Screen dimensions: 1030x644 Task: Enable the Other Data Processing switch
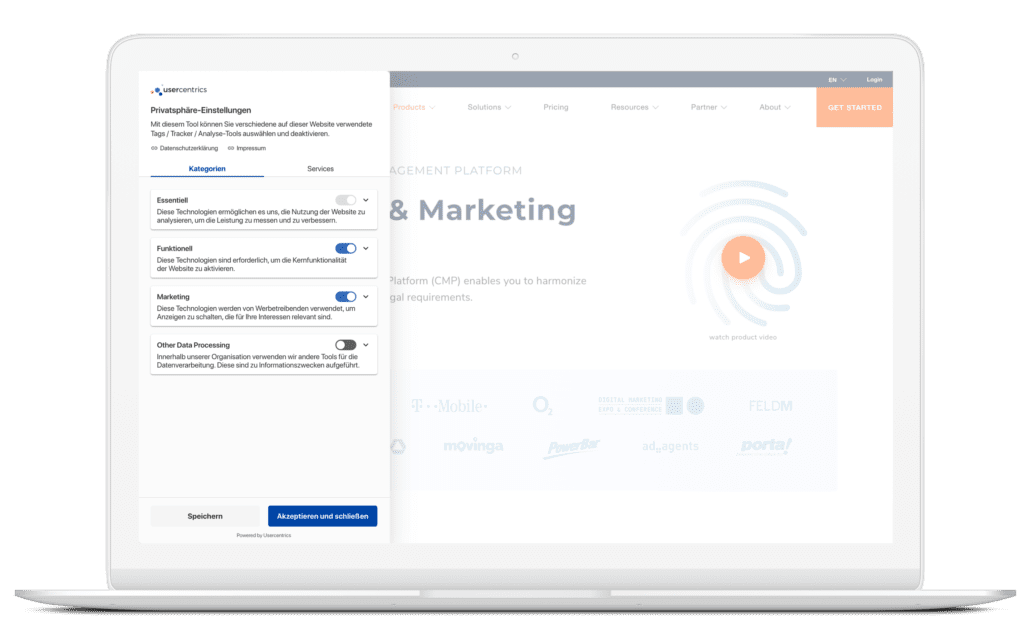(346, 345)
